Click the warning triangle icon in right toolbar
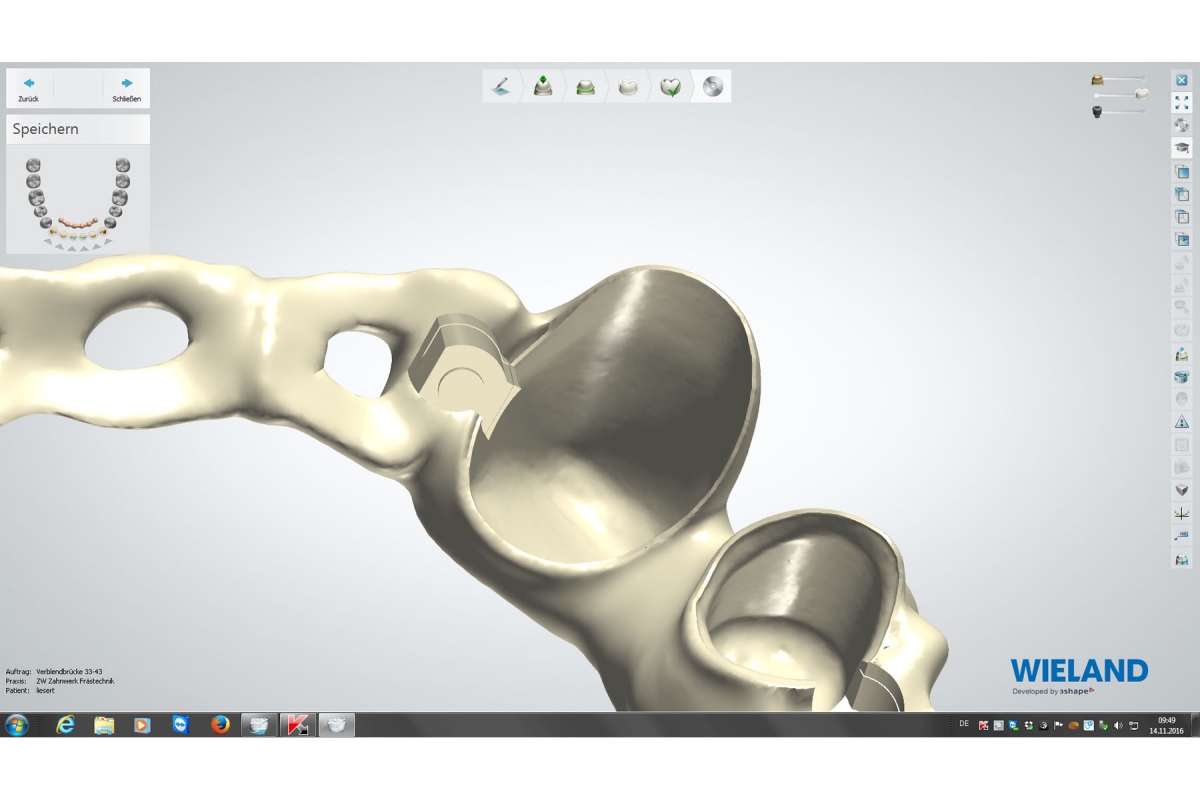The image size is (1200, 800). 1181,422
